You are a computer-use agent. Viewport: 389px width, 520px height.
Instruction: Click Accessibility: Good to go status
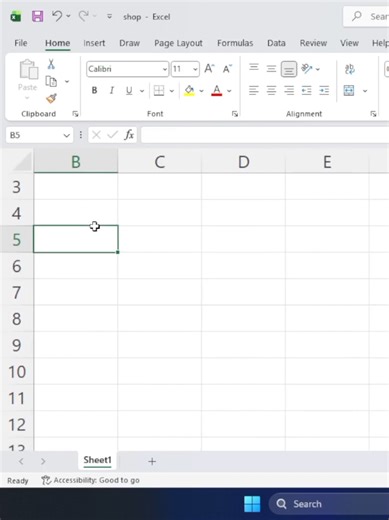(x=91, y=480)
